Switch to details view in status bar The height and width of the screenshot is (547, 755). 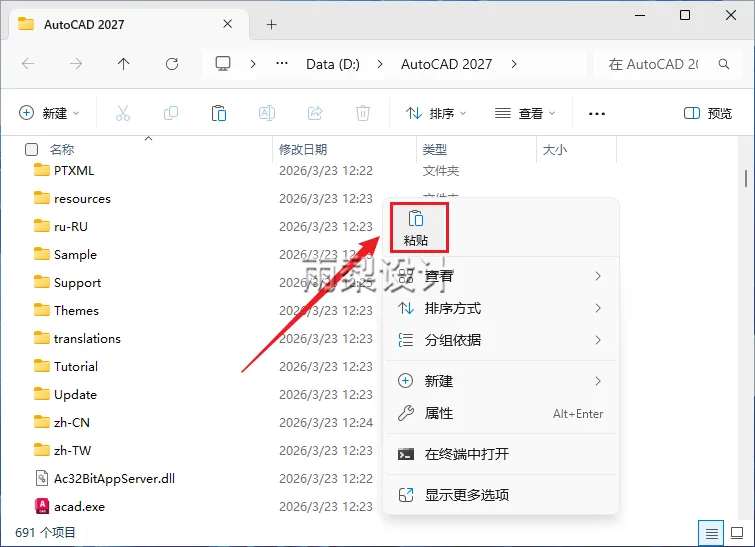(711, 533)
